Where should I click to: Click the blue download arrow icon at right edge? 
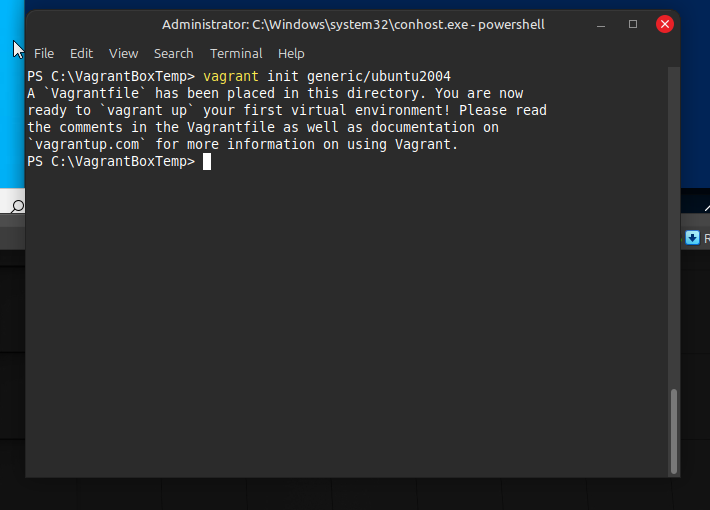pos(692,237)
